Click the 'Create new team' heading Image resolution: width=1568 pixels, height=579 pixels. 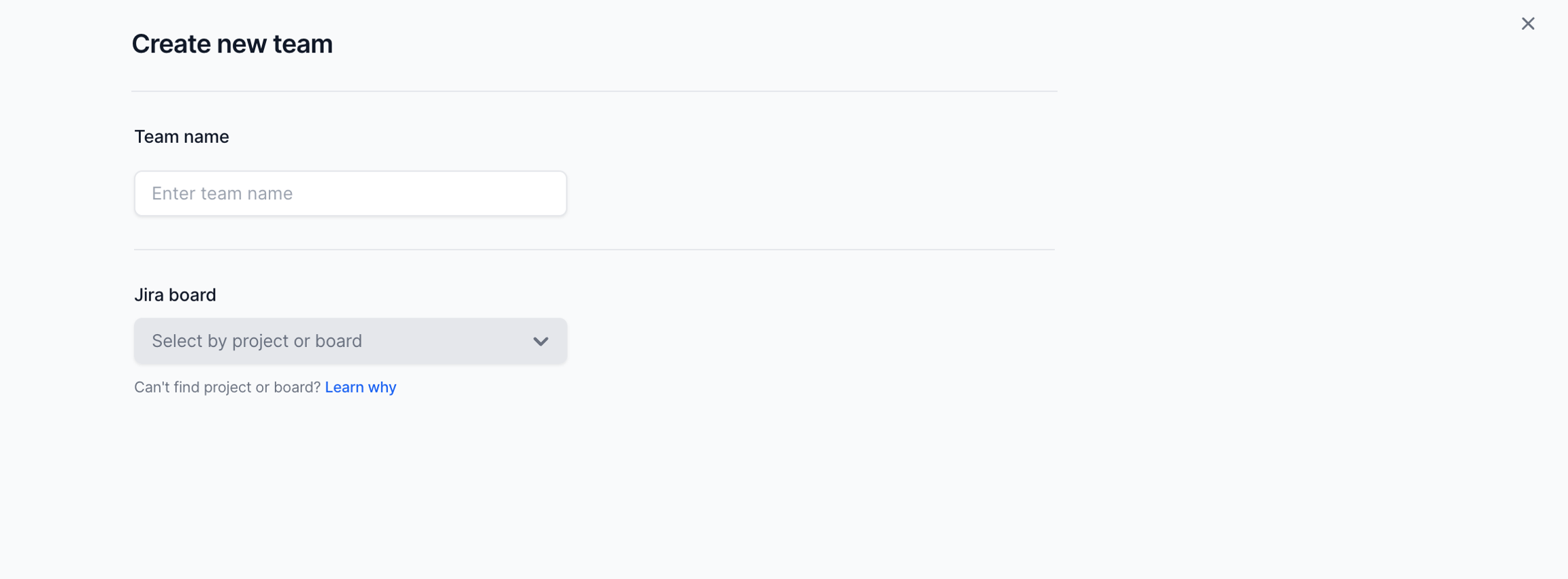(x=232, y=44)
